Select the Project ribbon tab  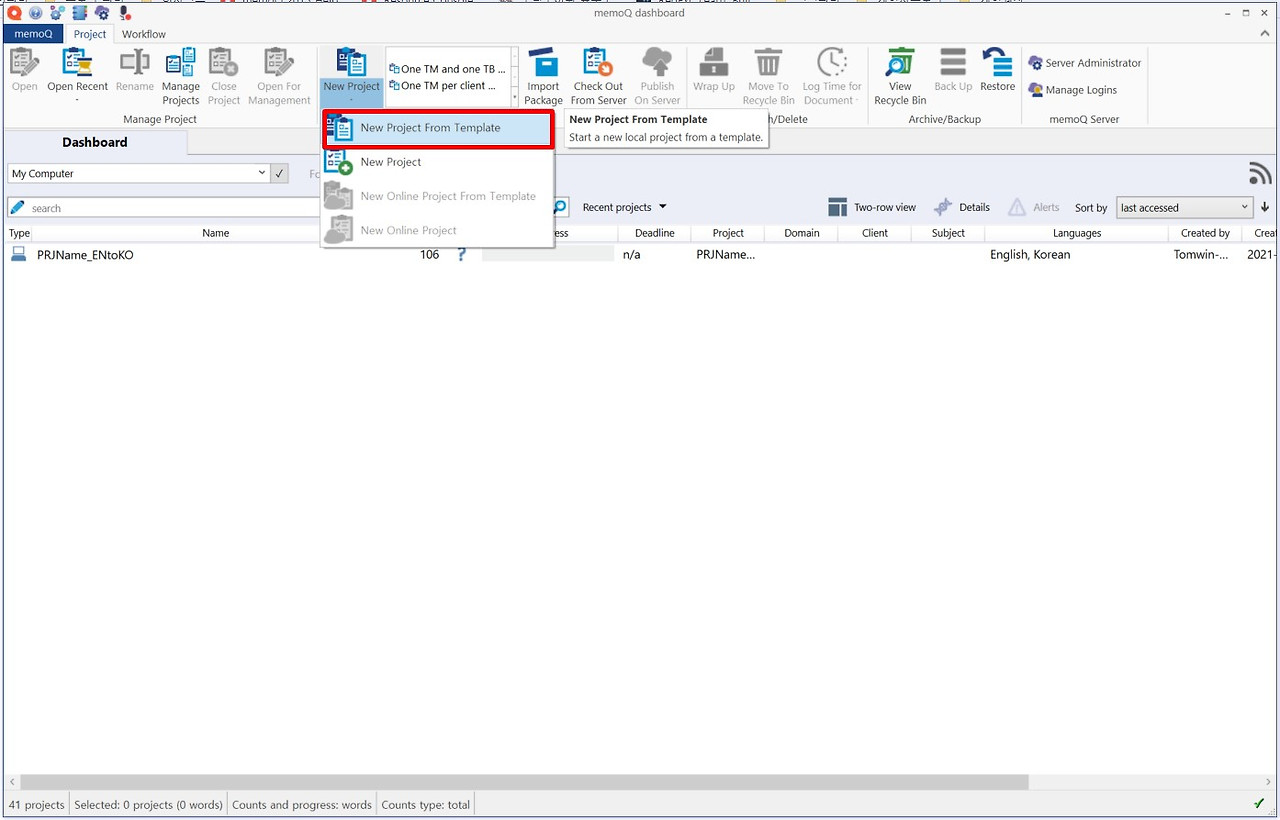click(x=90, y=34)
